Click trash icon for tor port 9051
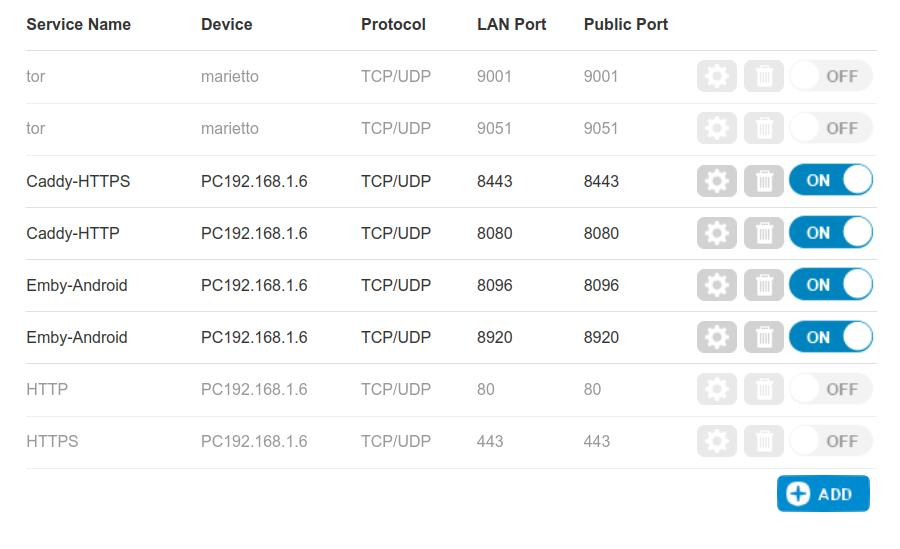The height and width of the screenshot is (549, 900). pyautogui.click(x=763, y=128)
